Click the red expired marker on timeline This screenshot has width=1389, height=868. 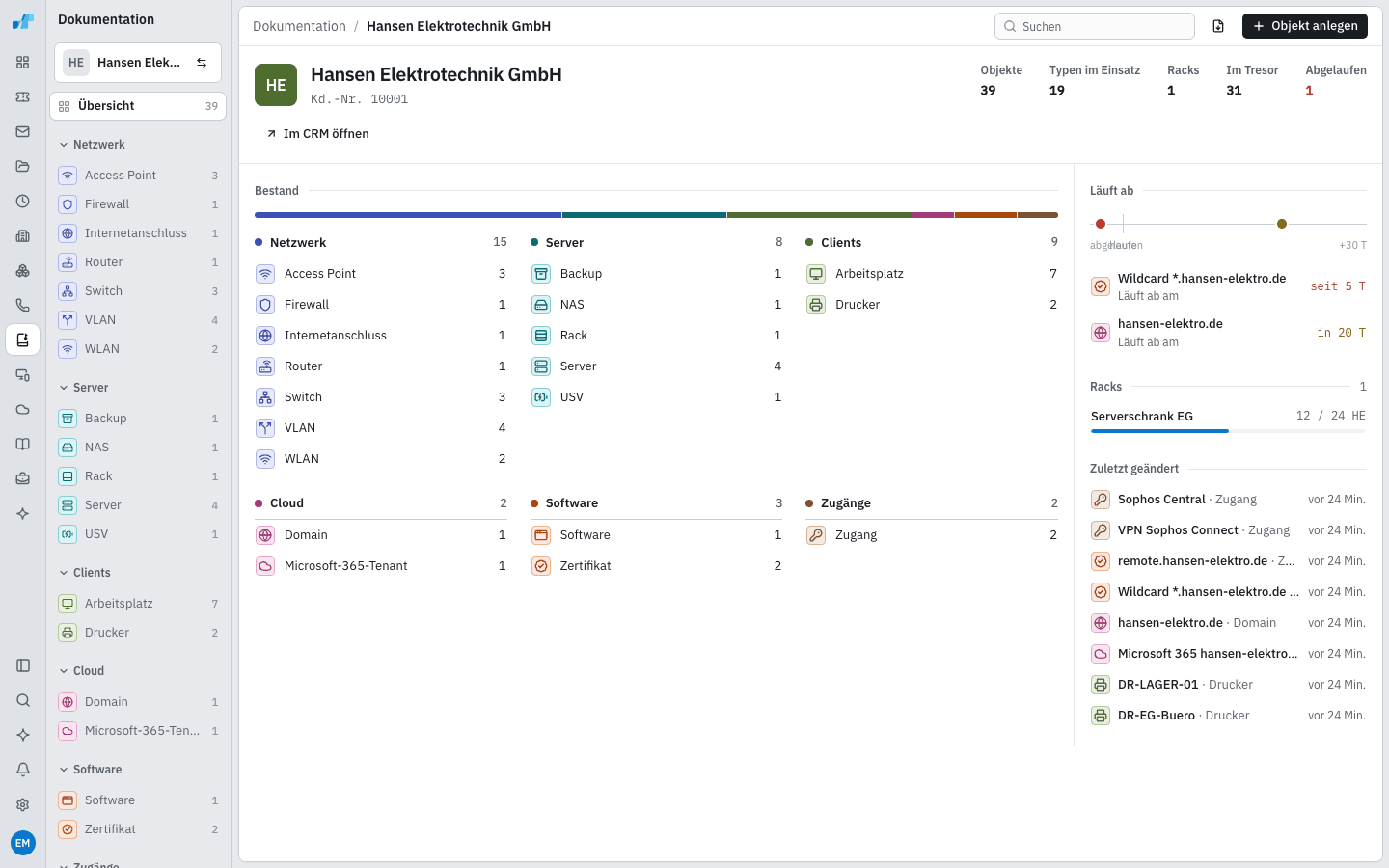coord(1101,224)
